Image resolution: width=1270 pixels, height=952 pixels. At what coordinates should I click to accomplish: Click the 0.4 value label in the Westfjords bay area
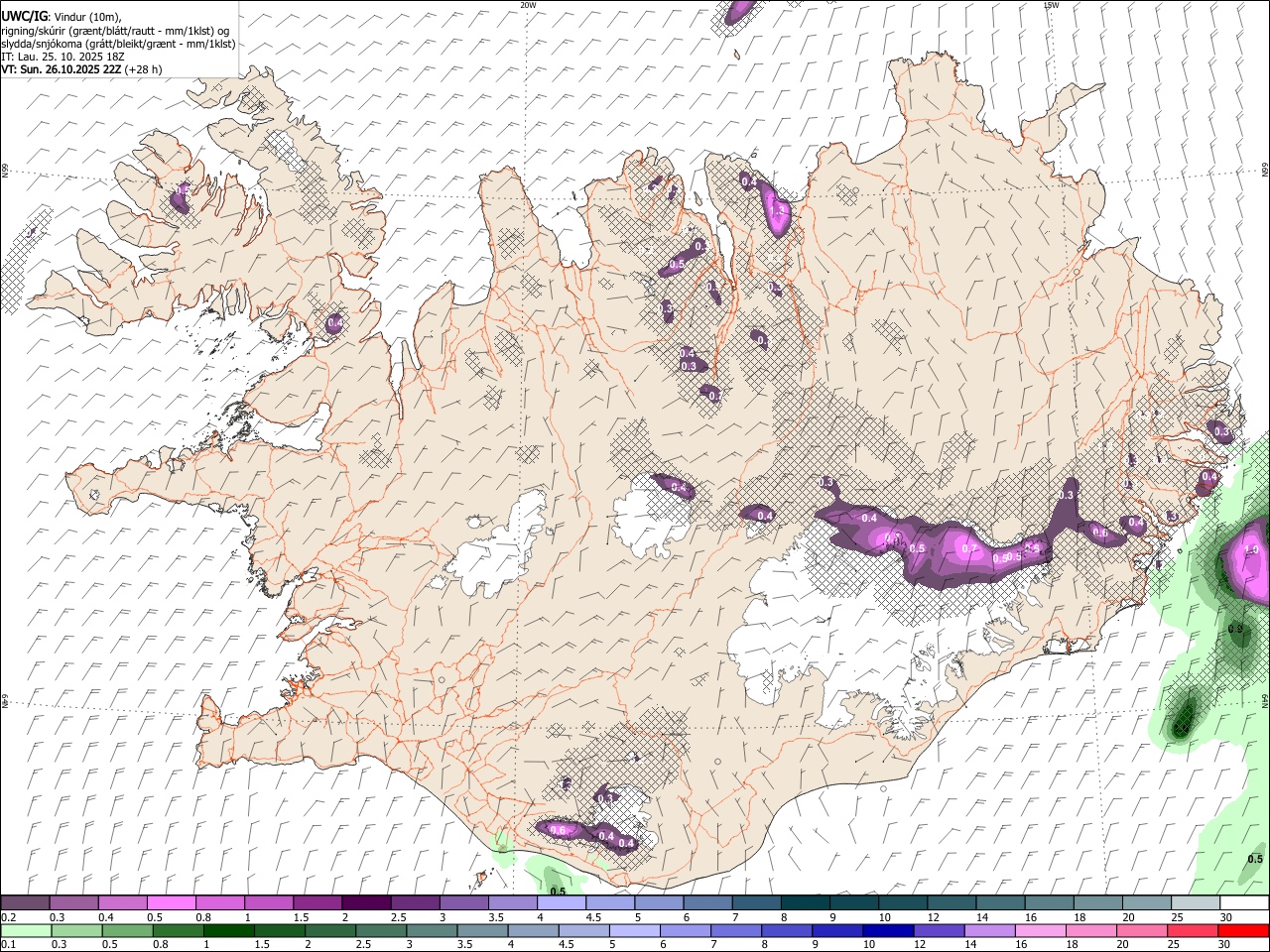point(334,322)
